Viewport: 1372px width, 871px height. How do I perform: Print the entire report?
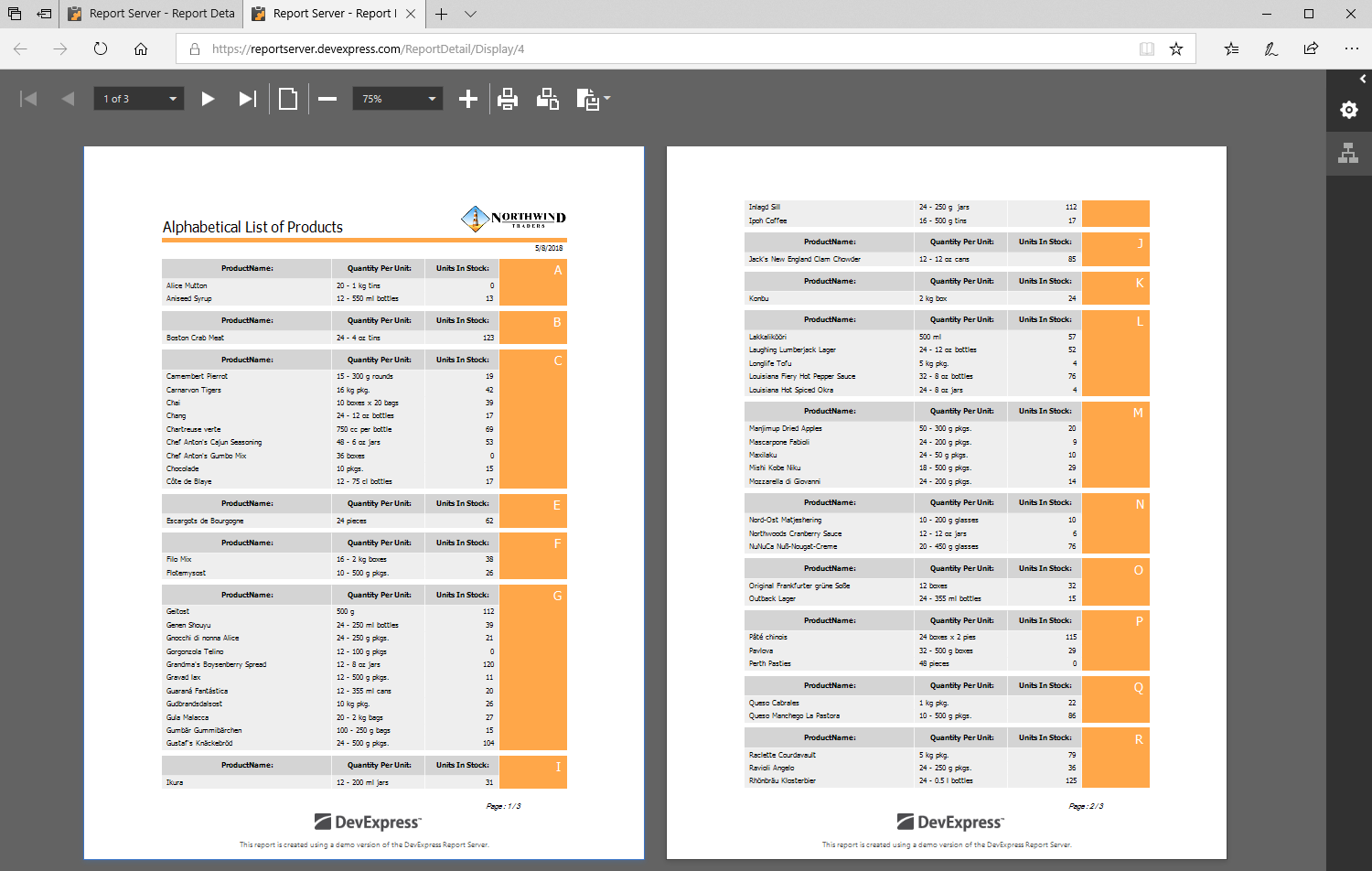tap(508, 99)
